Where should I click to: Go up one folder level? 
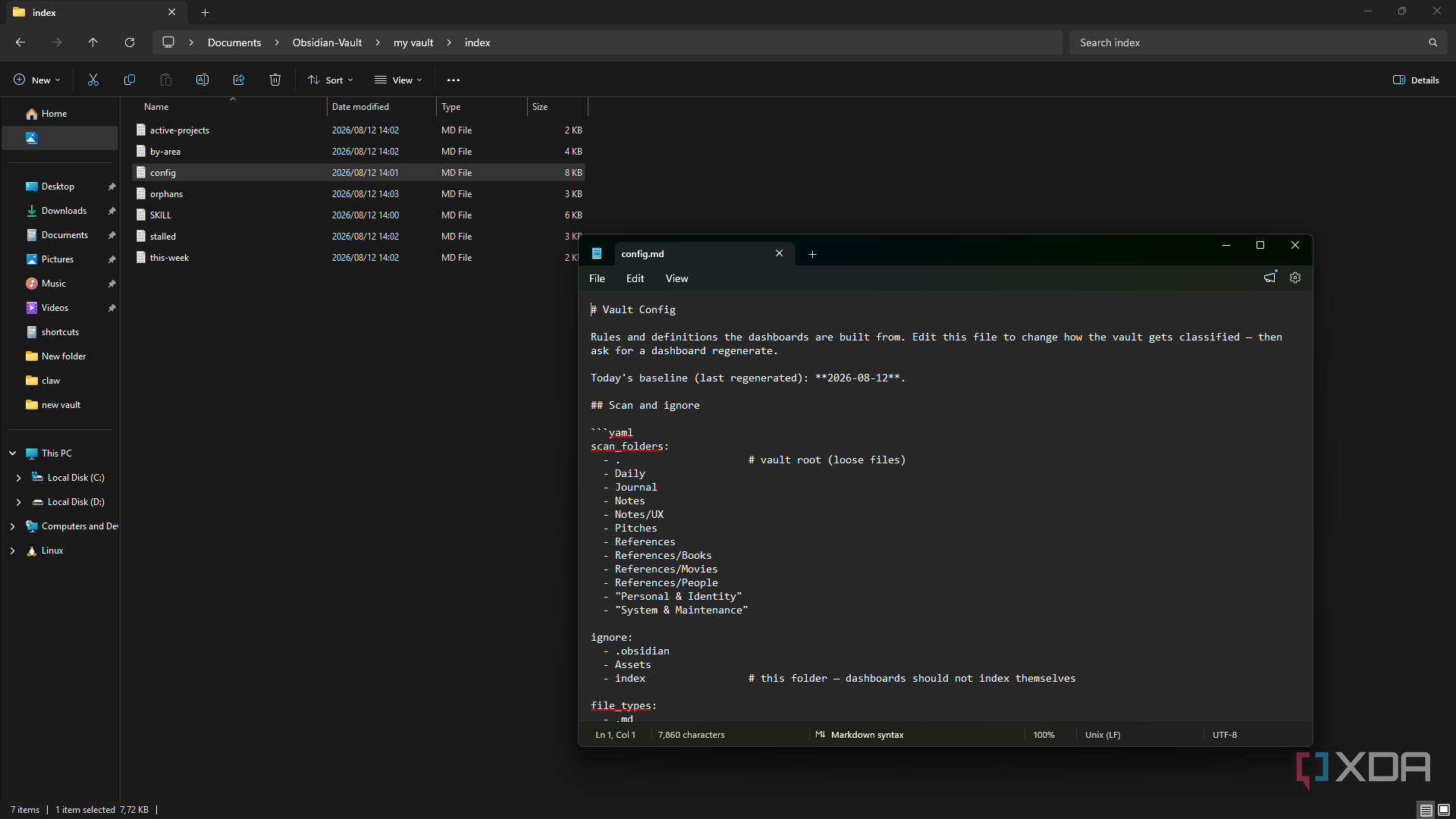(93, 42)
